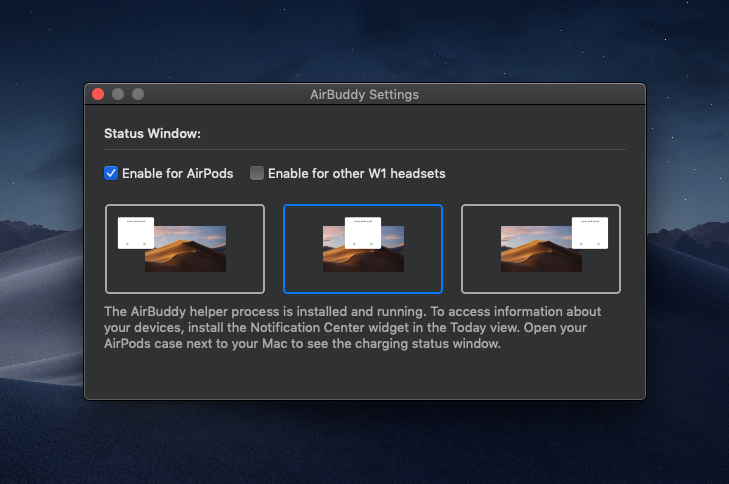Image resolution: width=729 pixels, height=484 pixels.
Task: Select the top-left status window position thumbnail
Action: [x=185, y=249]
